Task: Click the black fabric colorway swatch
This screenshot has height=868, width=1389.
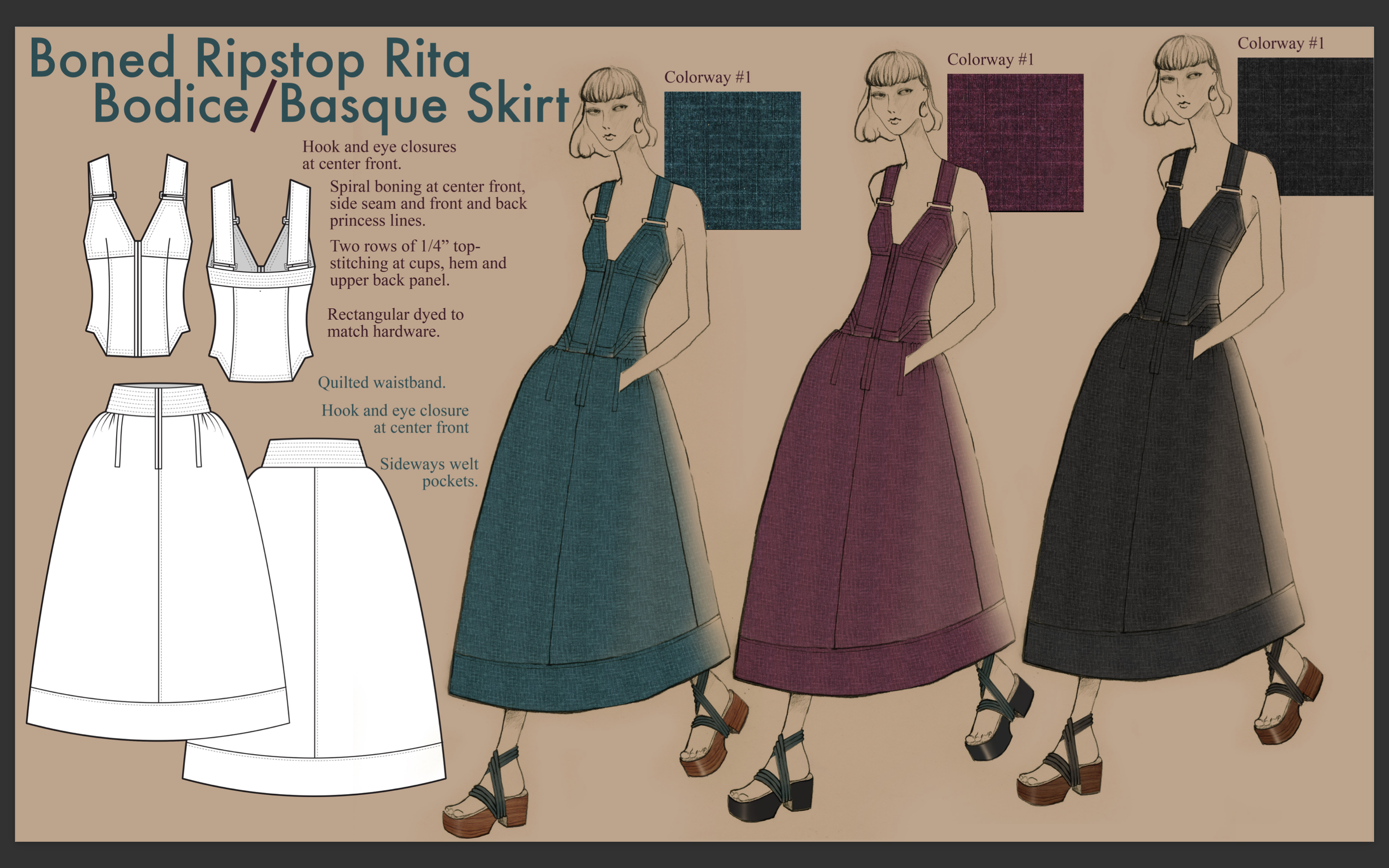Action: click(x=1305, y=126)
